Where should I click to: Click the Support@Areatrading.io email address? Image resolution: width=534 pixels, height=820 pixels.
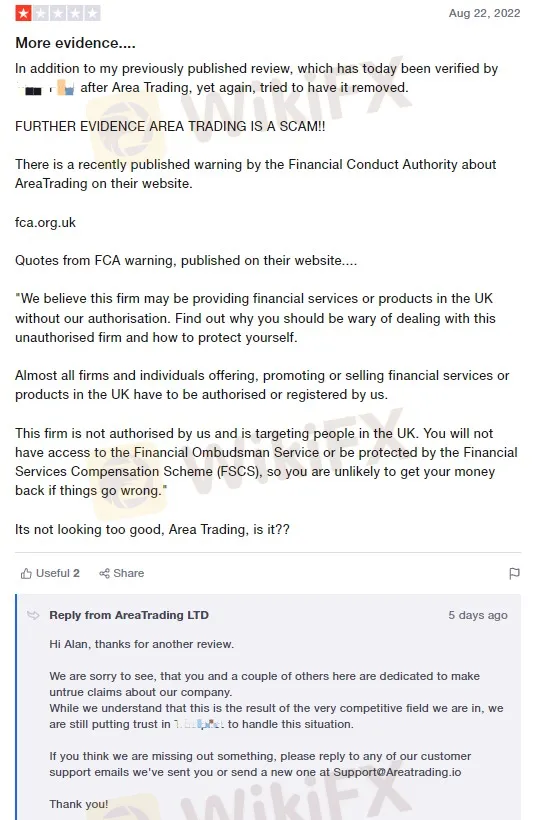pos(397,772)
